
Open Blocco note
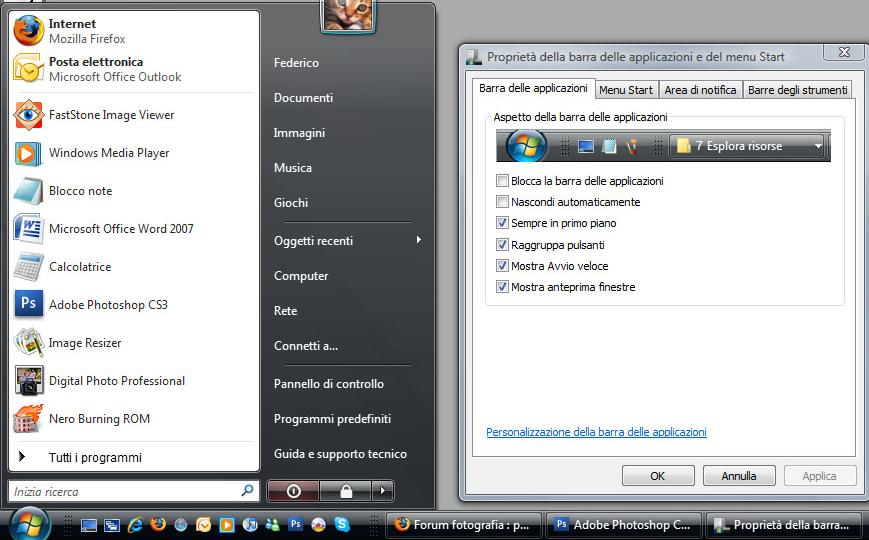pyautogui.click(x=134, y=191)
